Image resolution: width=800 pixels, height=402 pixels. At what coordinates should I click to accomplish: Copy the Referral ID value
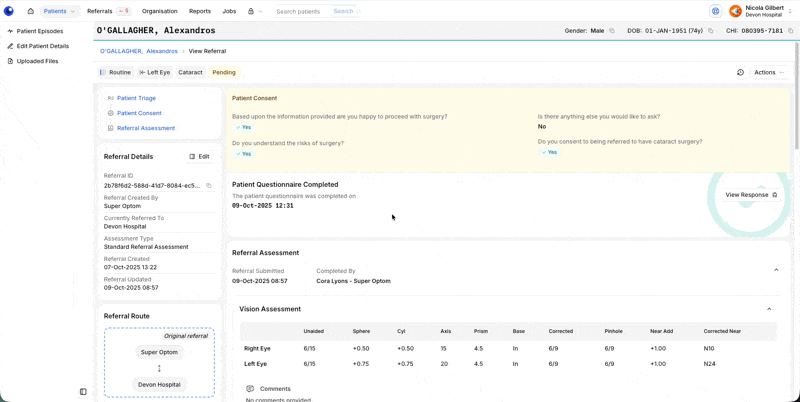(209, 186)
